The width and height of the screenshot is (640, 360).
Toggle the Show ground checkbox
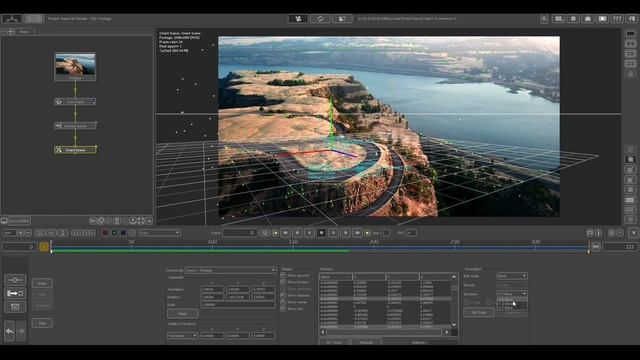pos(283,276)
